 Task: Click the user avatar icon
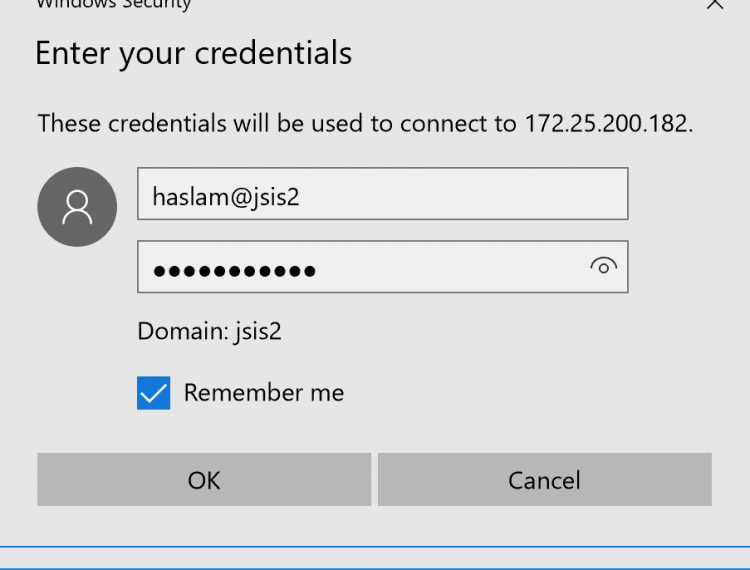pyautogui.click(x=77, y=207)
